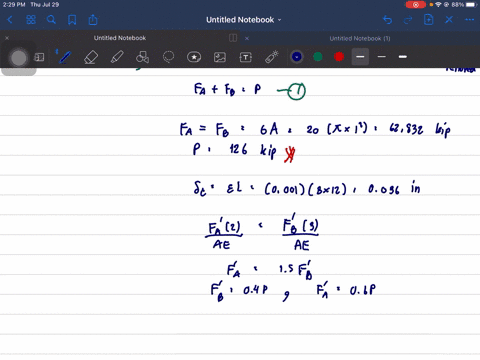Select the last stroke thickness option
The image size is (480, 360).
[403, 57]
